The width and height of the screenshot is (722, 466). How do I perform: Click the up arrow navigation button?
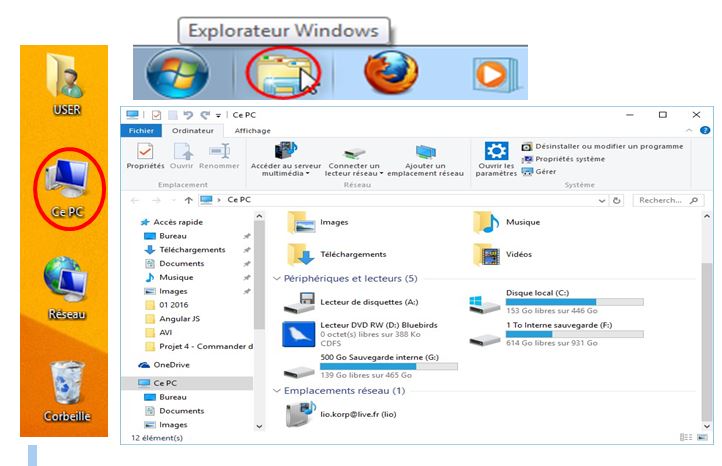(188, 200)
